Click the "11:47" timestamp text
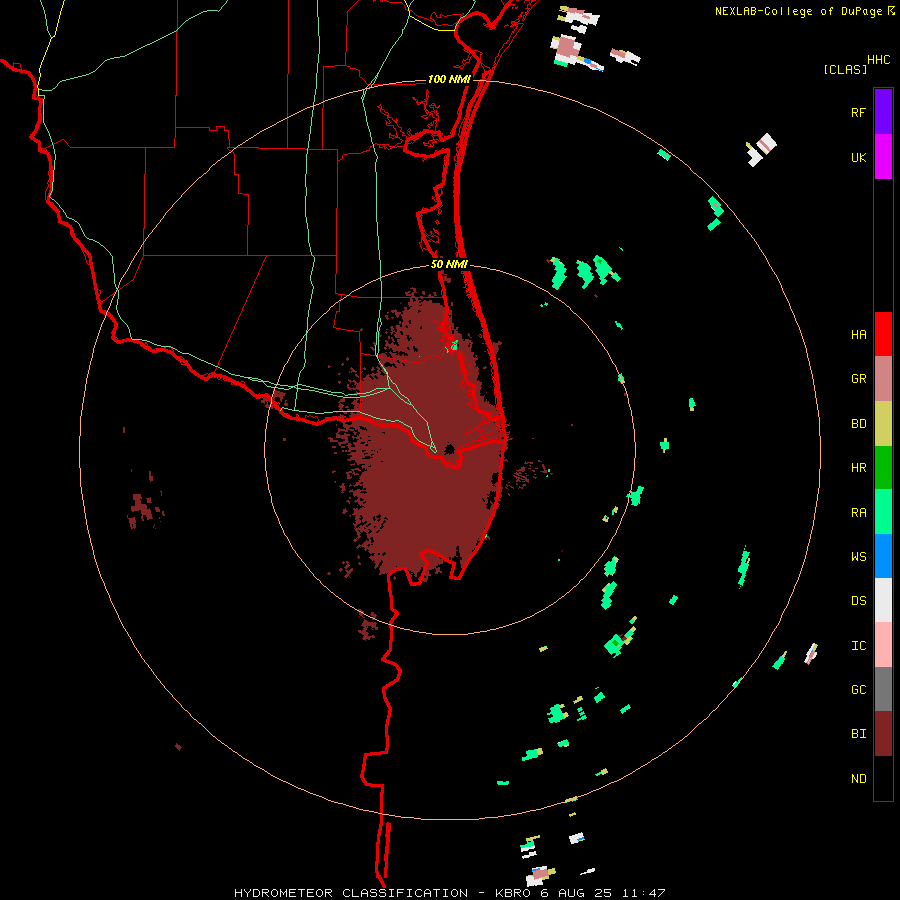The height and width of the screenshot is (900, 900). point(643,893)
